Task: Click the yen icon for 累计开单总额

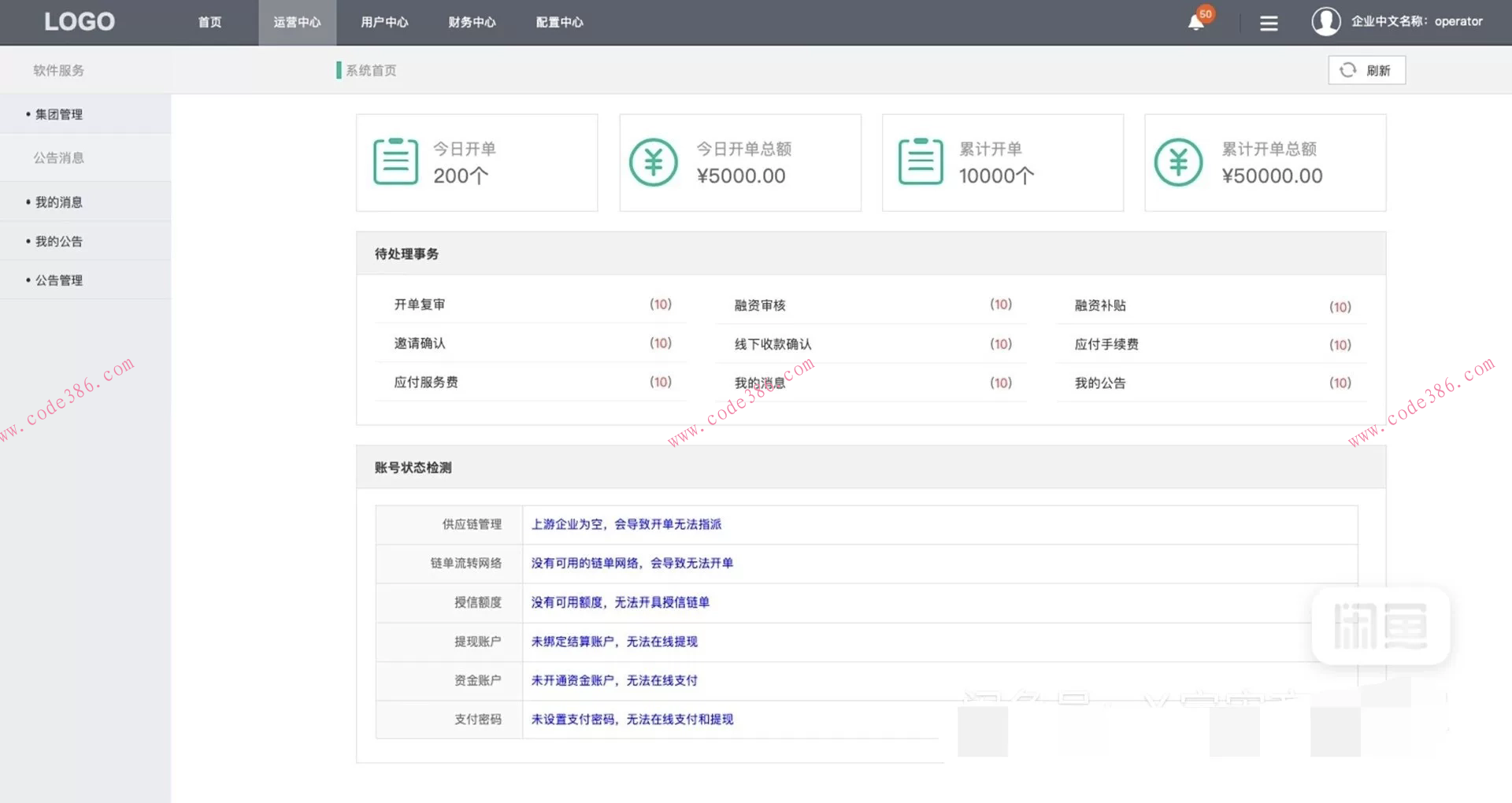Action: 1178,162
